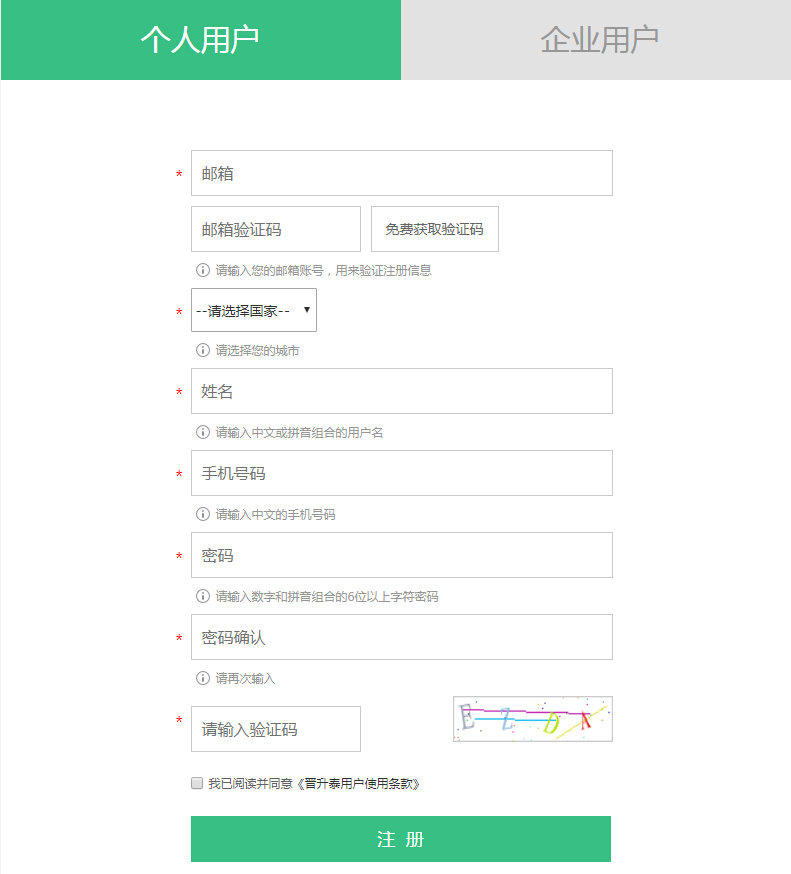This screenshot has height=874, width=791.
Task: Open the 请选择国家 country dropdown
Action: [254, 310]
